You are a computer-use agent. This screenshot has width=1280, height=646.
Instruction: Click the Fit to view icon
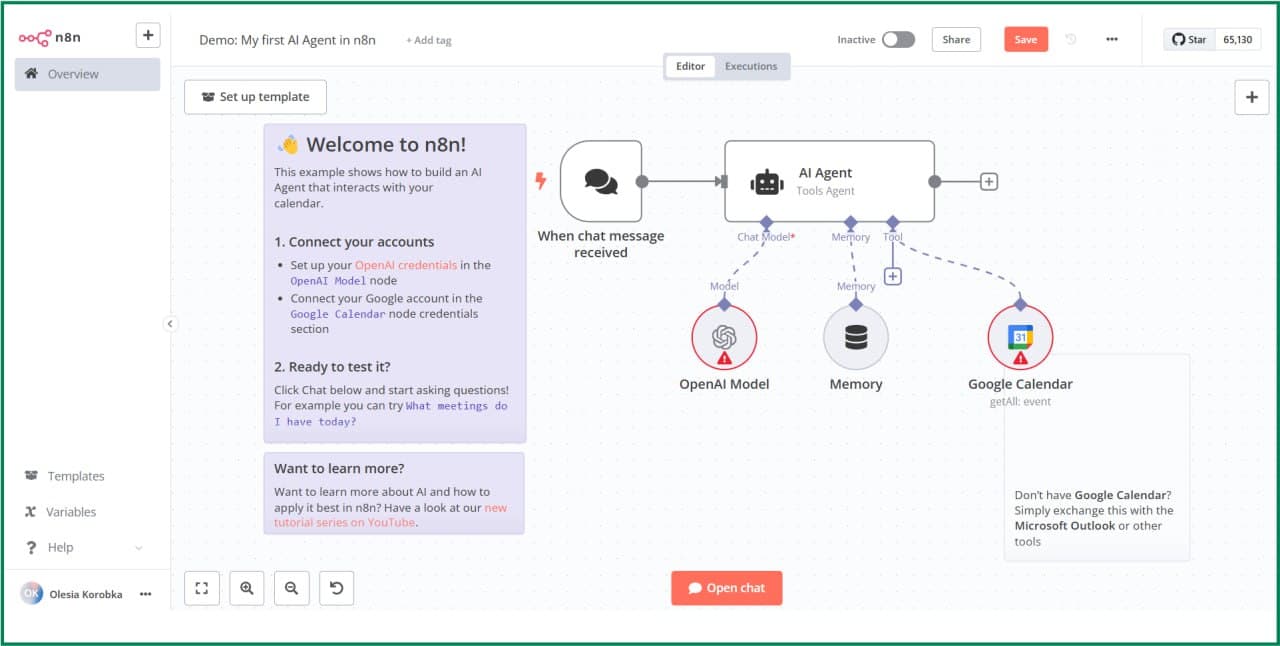[x=202, y=588]
